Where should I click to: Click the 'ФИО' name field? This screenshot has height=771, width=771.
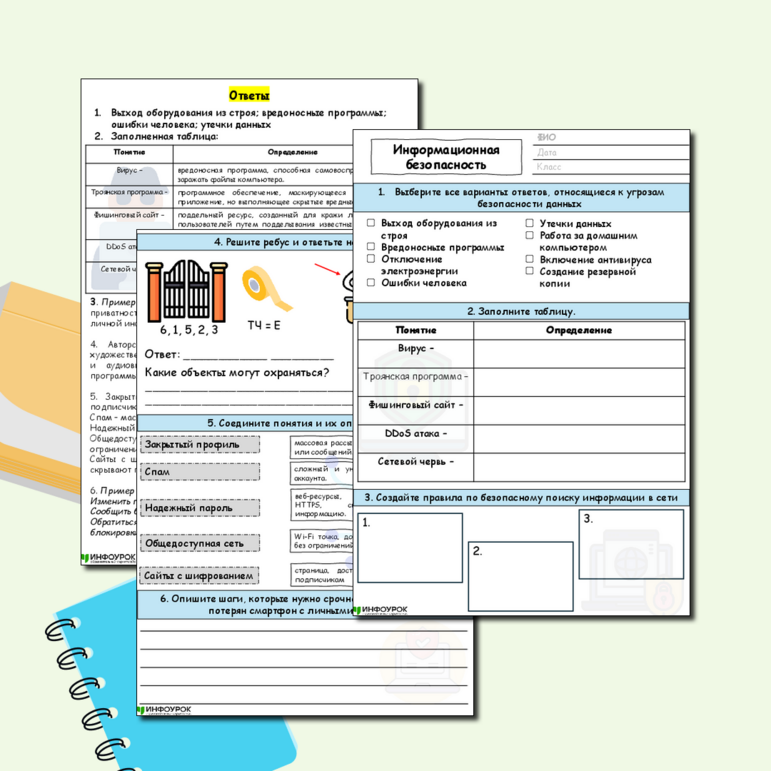point(610,138)
